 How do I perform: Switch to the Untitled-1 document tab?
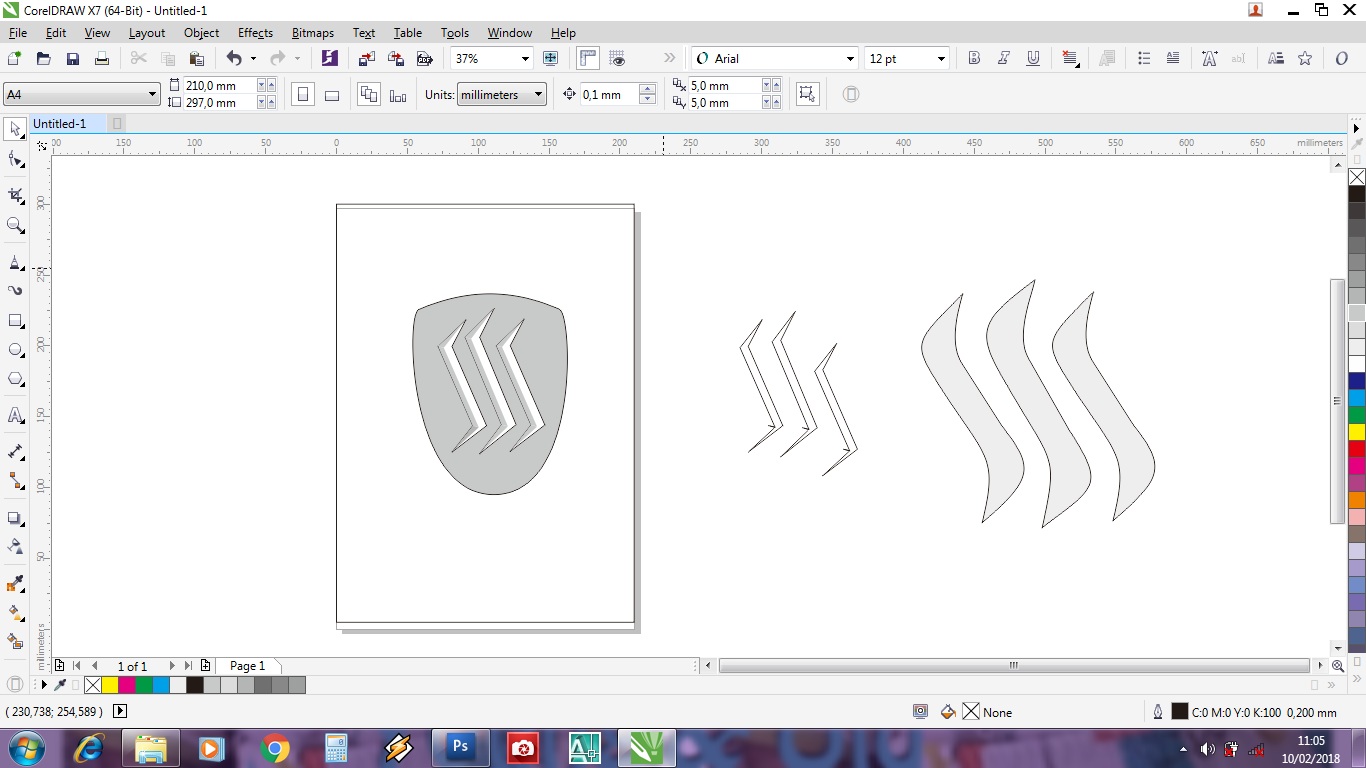point(60,124)
